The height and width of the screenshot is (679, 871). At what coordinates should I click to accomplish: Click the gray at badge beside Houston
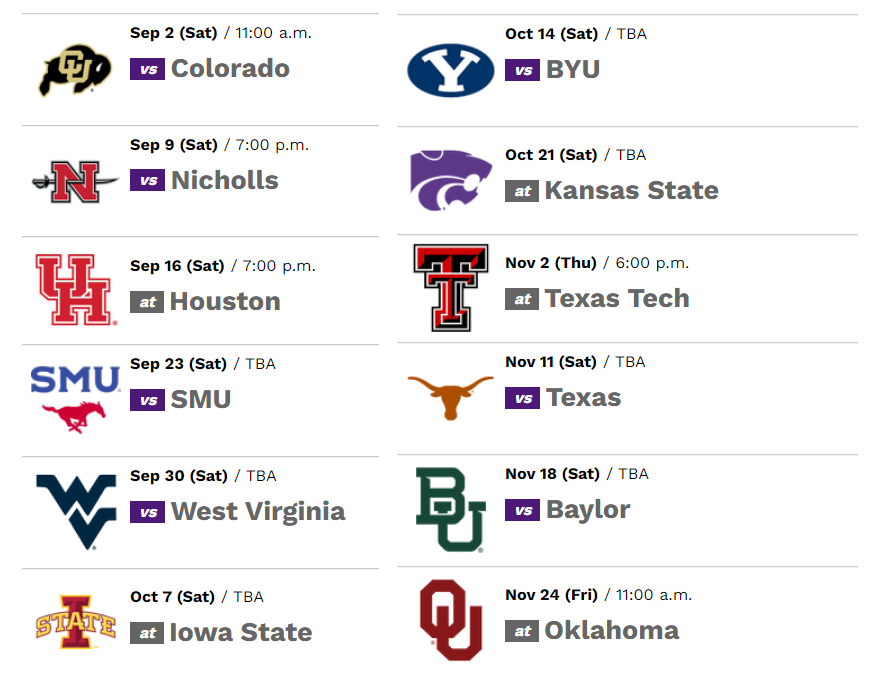[x=147, y=302]
